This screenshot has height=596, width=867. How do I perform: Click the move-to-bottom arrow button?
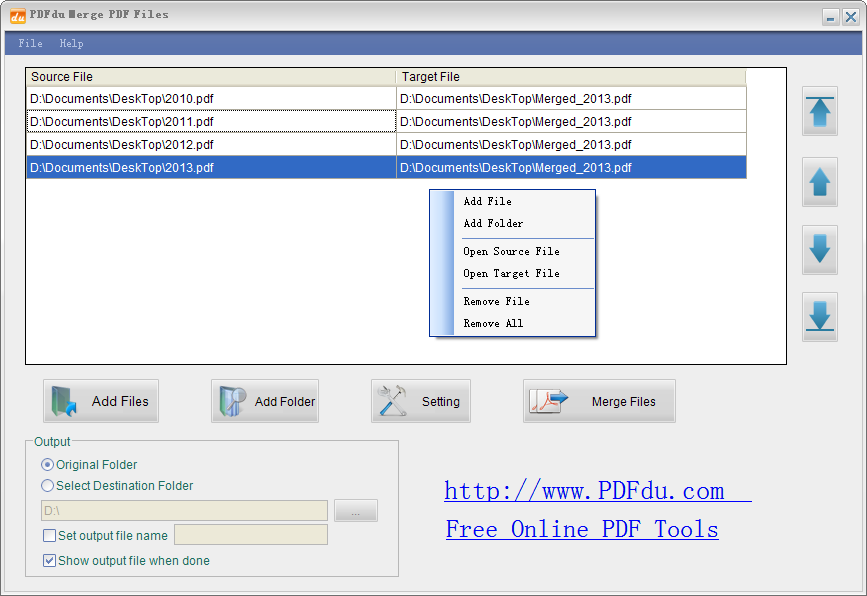coord(819,317)
